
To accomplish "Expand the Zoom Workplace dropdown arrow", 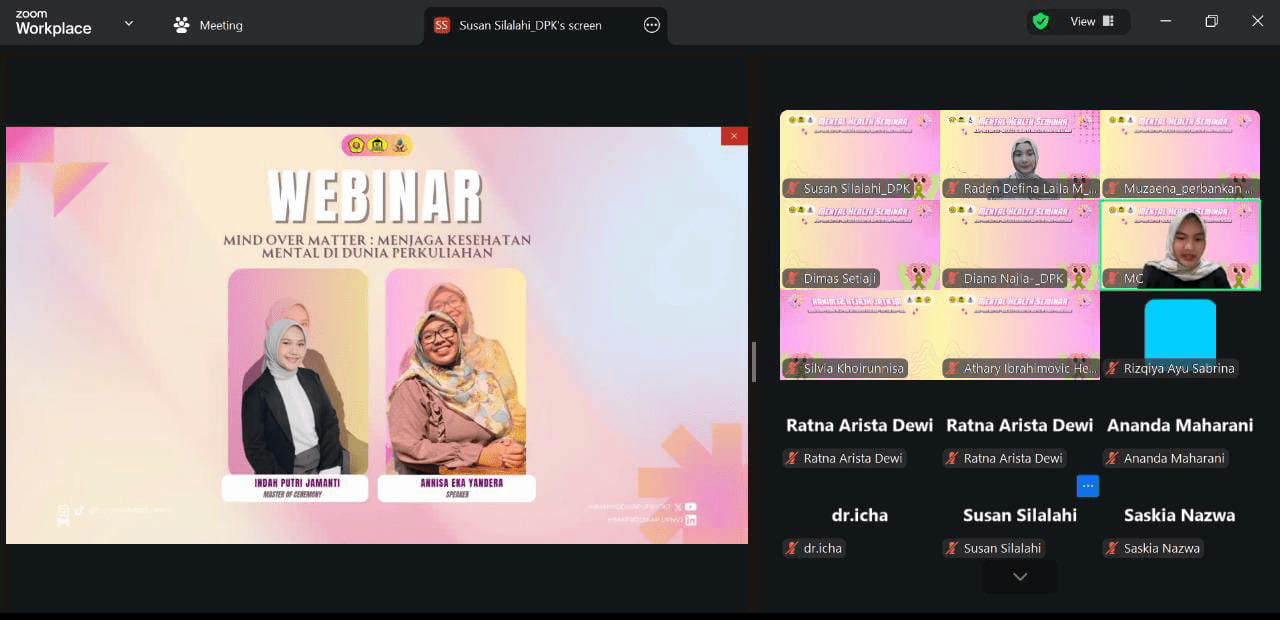I will (x=128, y=23).
